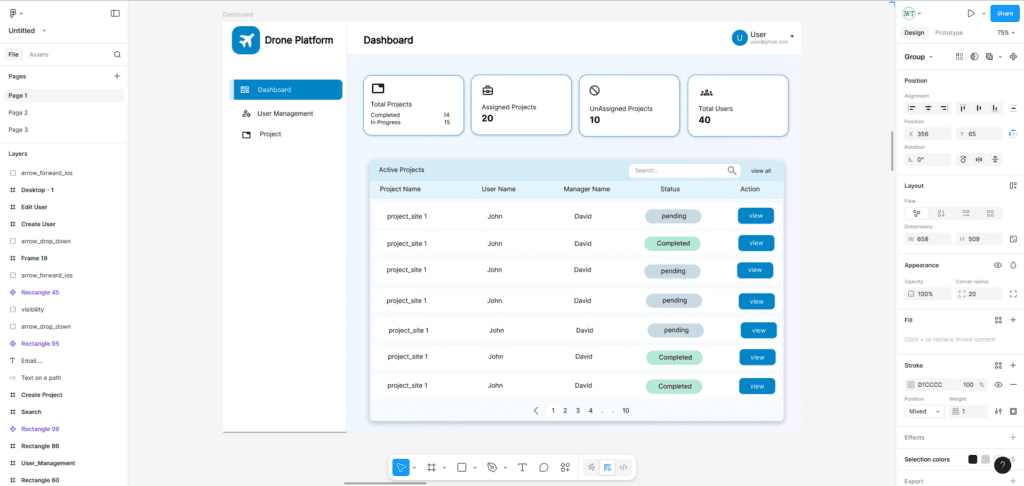Open blend mode droplet in Appearance
The height and width of the screenshot is (486, 1024).
click(1013, 265)
